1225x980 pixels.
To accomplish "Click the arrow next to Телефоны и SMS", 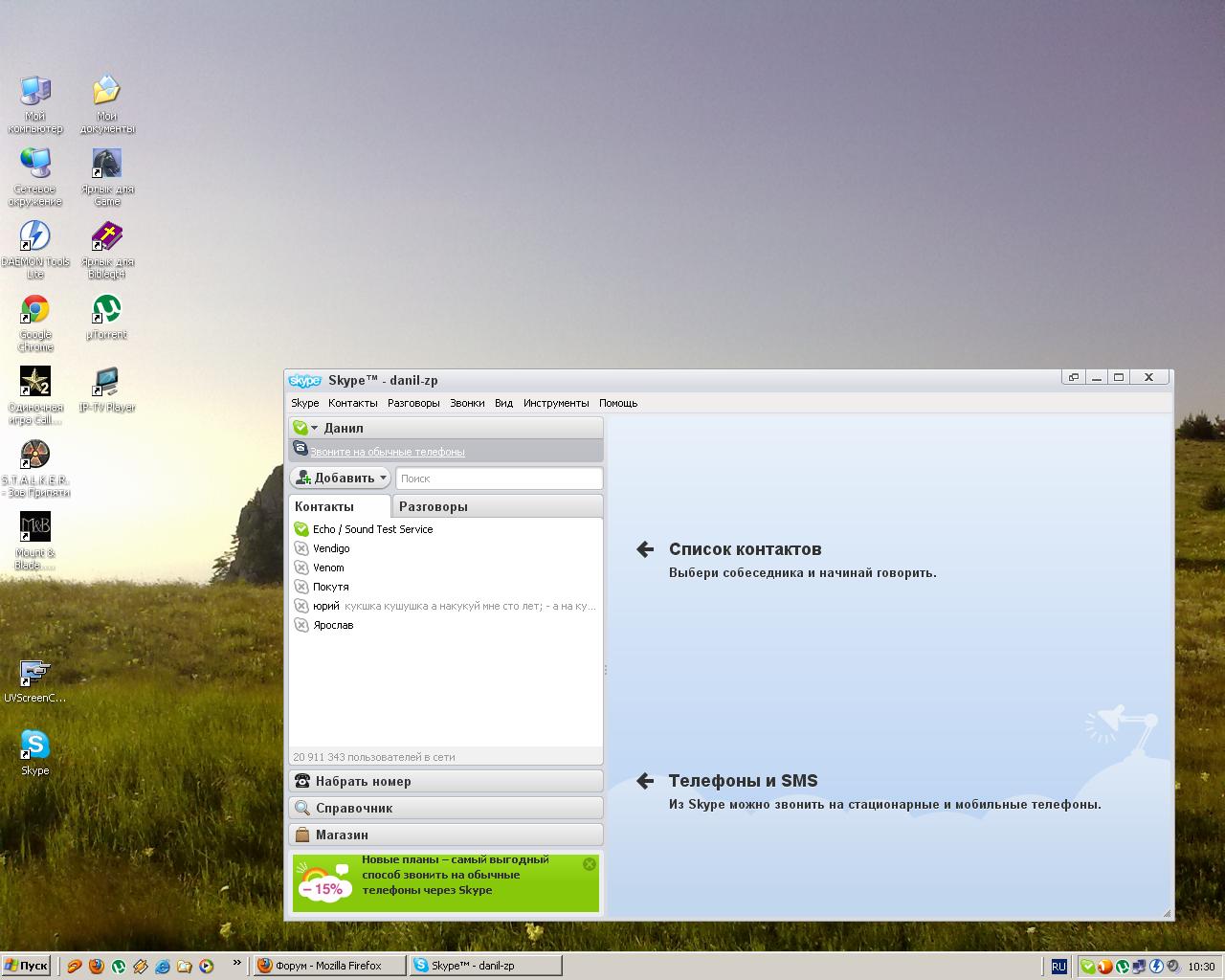I will 645,781.
